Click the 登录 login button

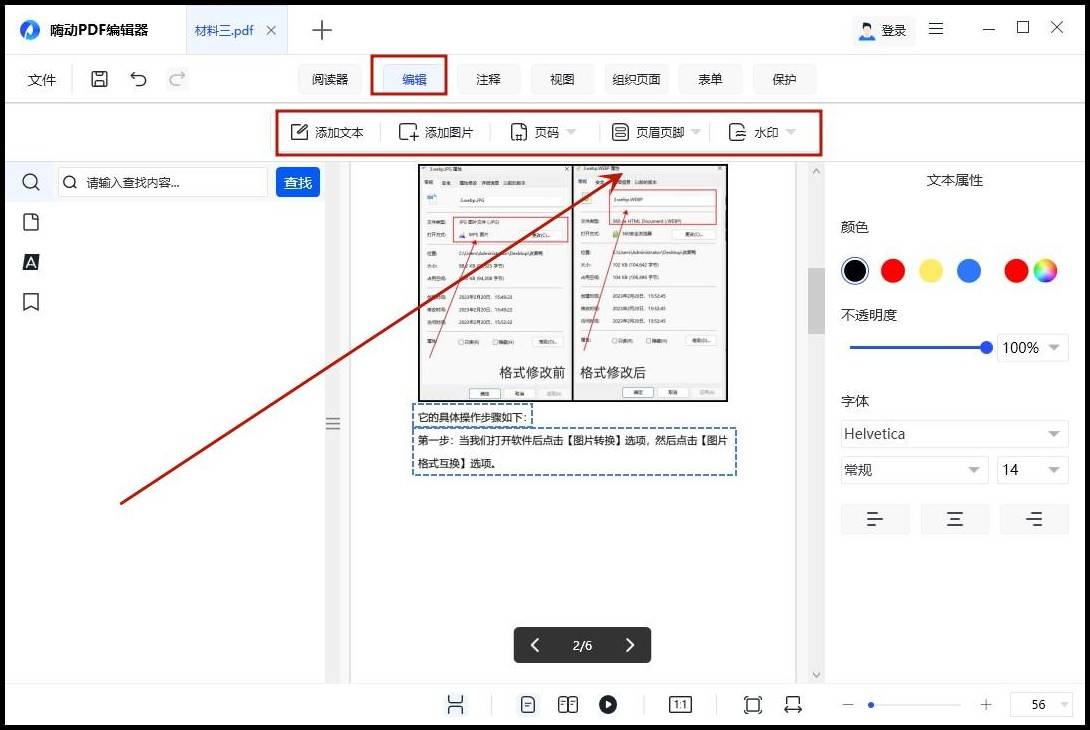[883, 31]
